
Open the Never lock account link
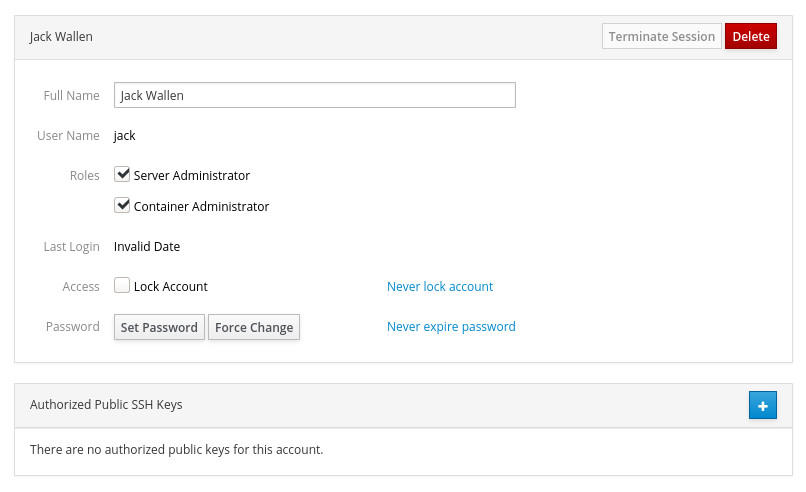[440, 286]
